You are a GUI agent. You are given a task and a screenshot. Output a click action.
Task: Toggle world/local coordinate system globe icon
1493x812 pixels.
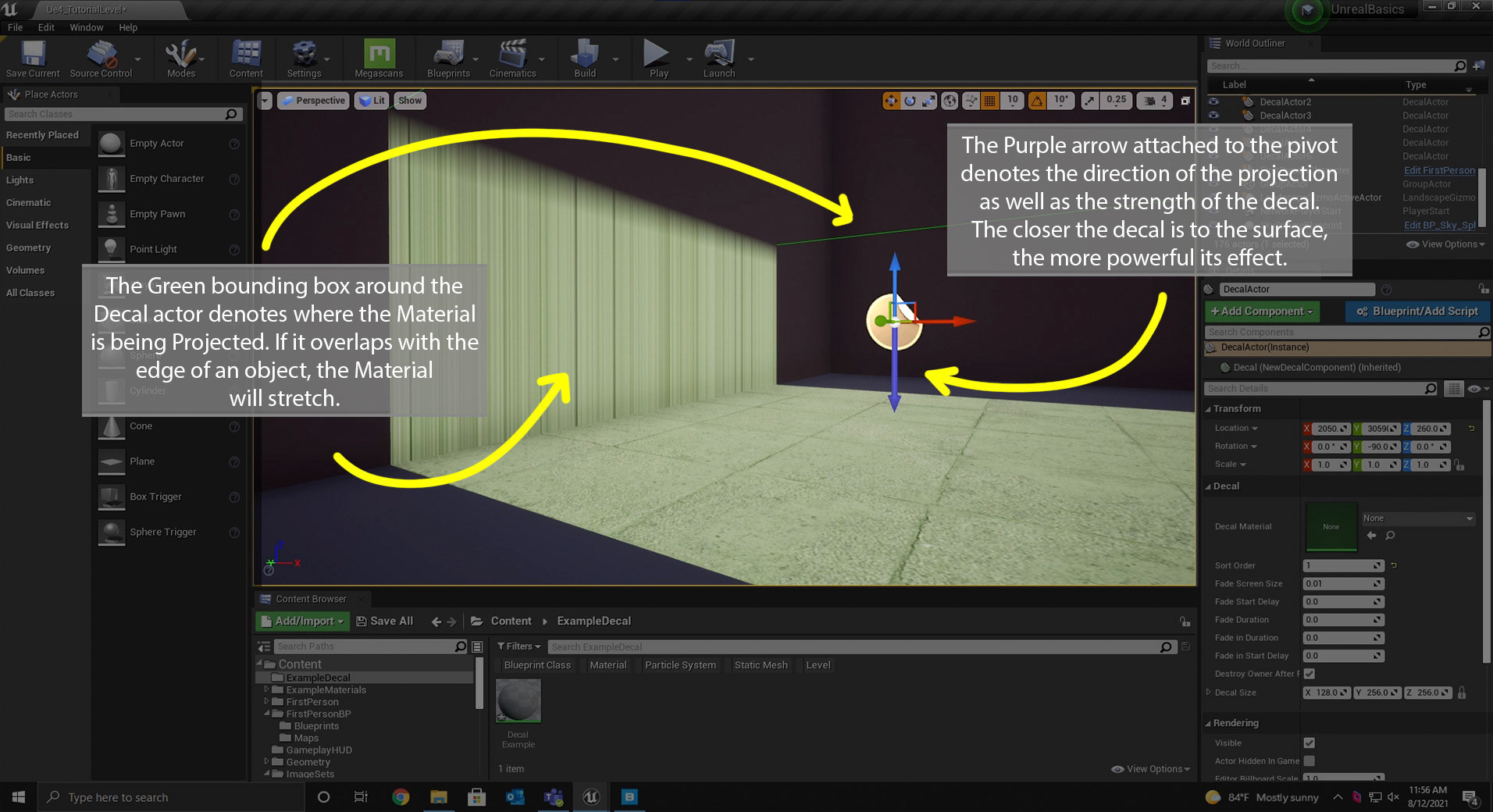pos(950,101)
